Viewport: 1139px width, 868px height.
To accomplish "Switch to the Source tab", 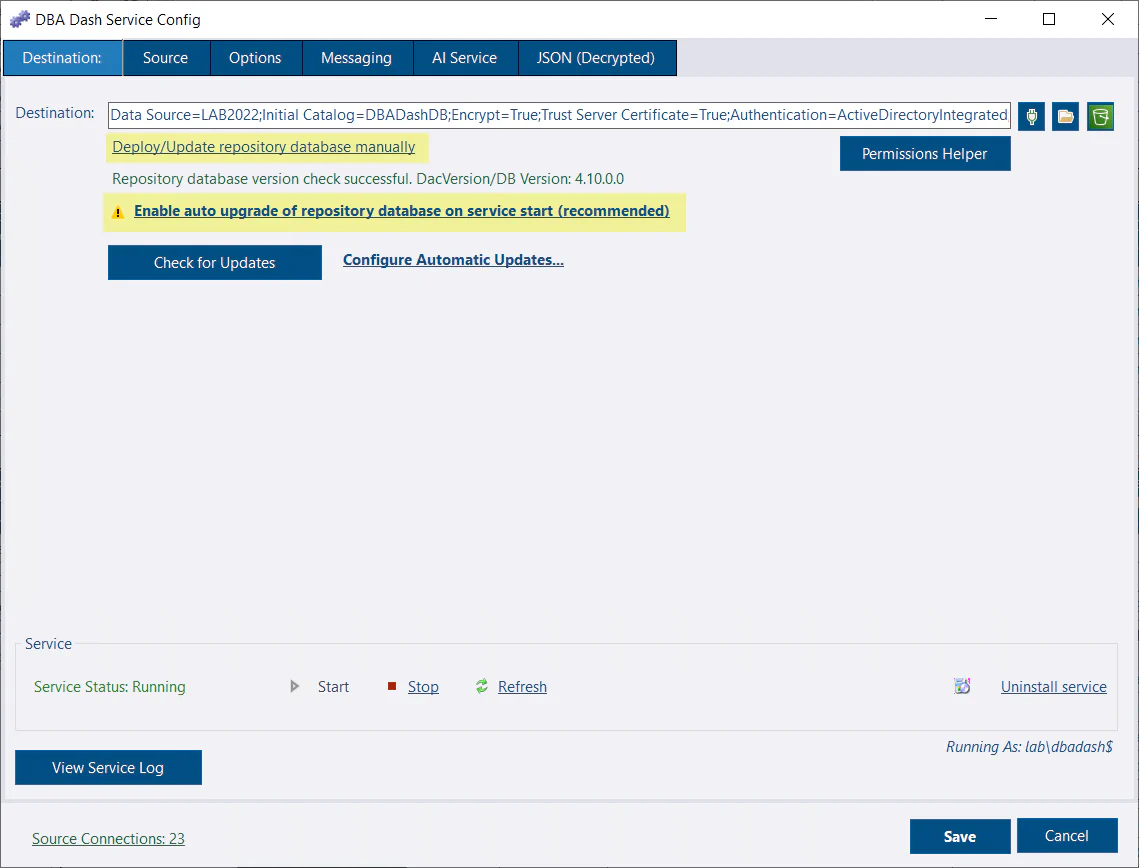I will [x=166, y=58].
